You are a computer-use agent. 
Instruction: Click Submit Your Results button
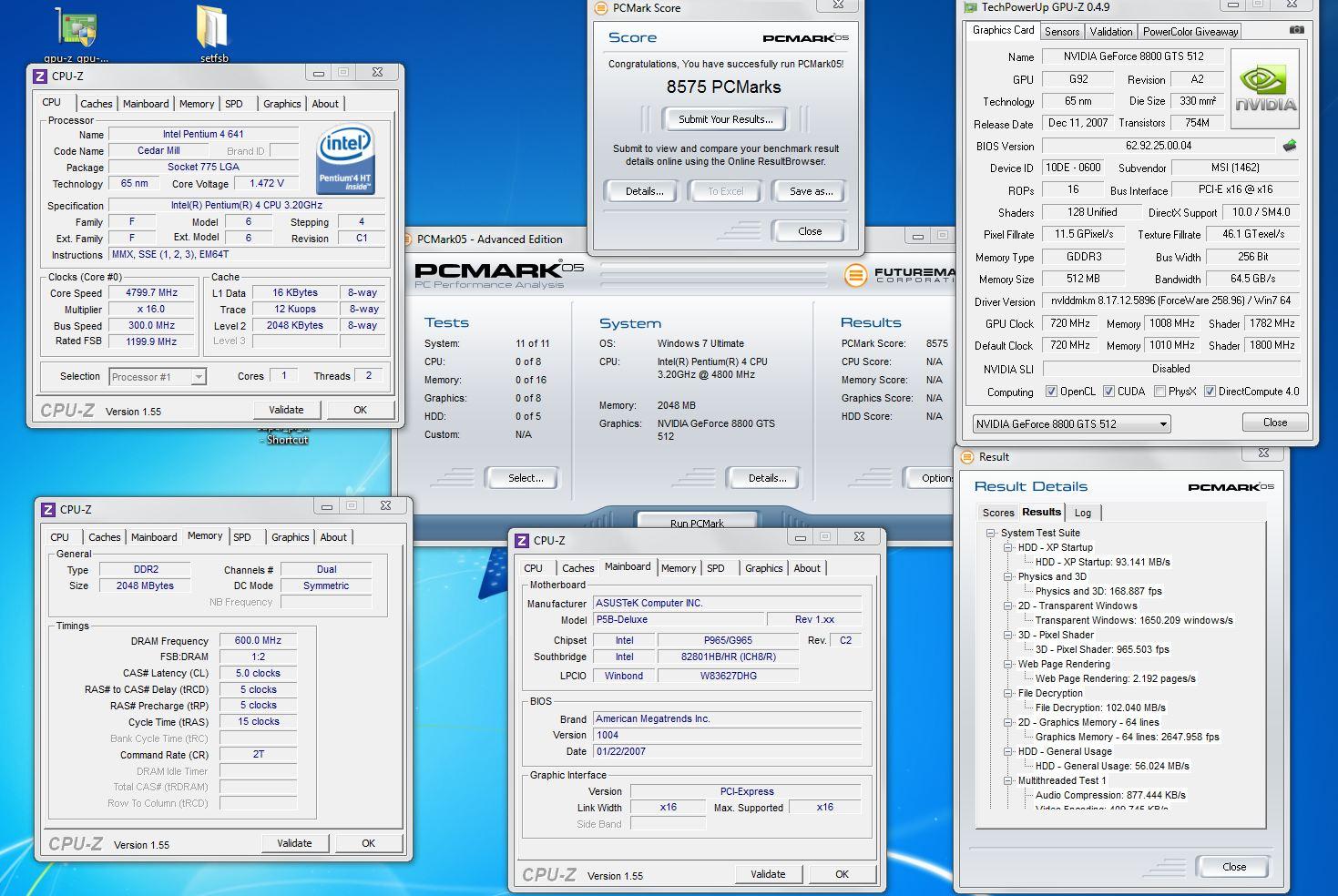click(x=726, y=119)
